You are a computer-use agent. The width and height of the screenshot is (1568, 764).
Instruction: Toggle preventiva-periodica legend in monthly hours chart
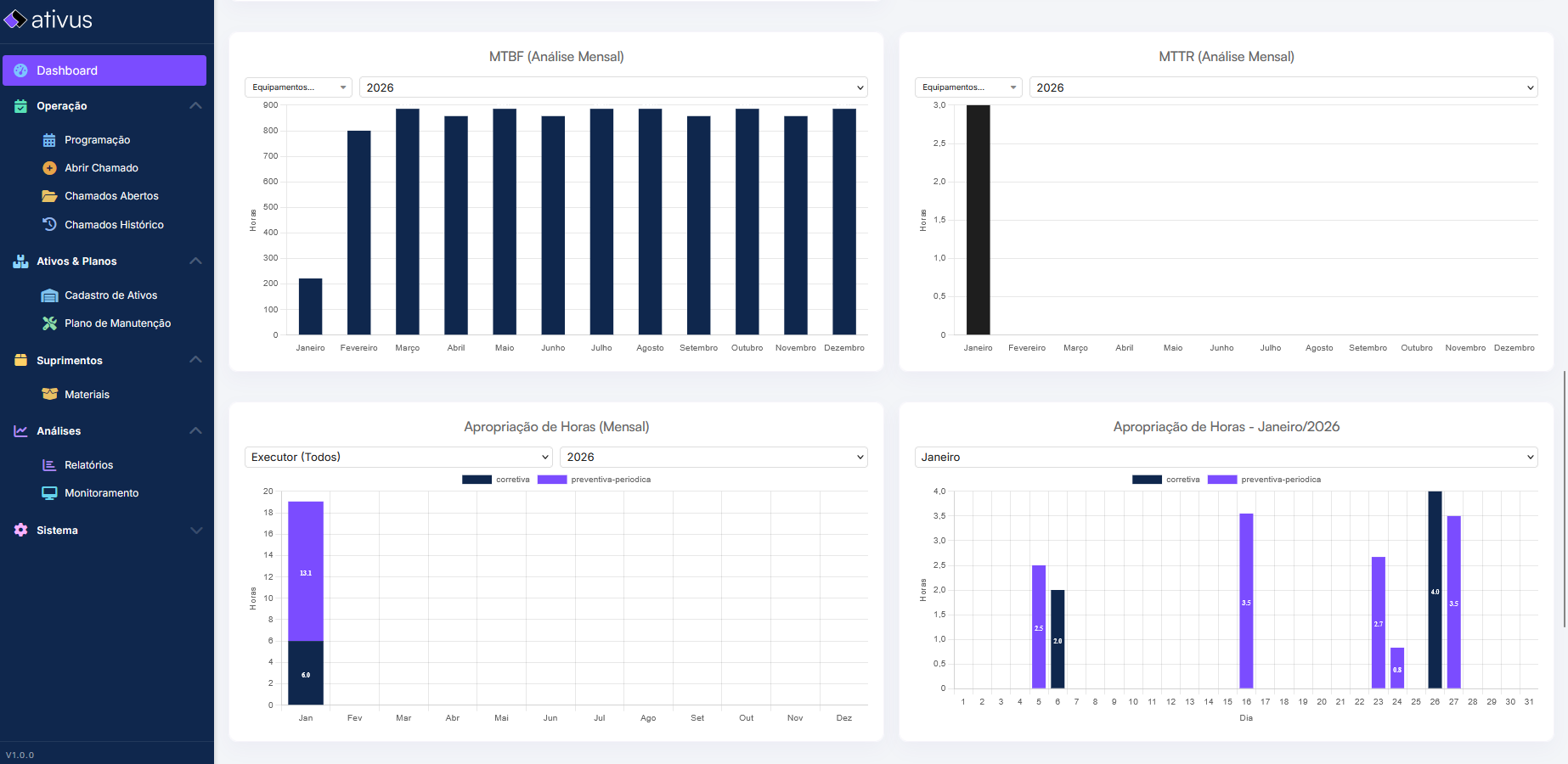[x=595, y=480]
